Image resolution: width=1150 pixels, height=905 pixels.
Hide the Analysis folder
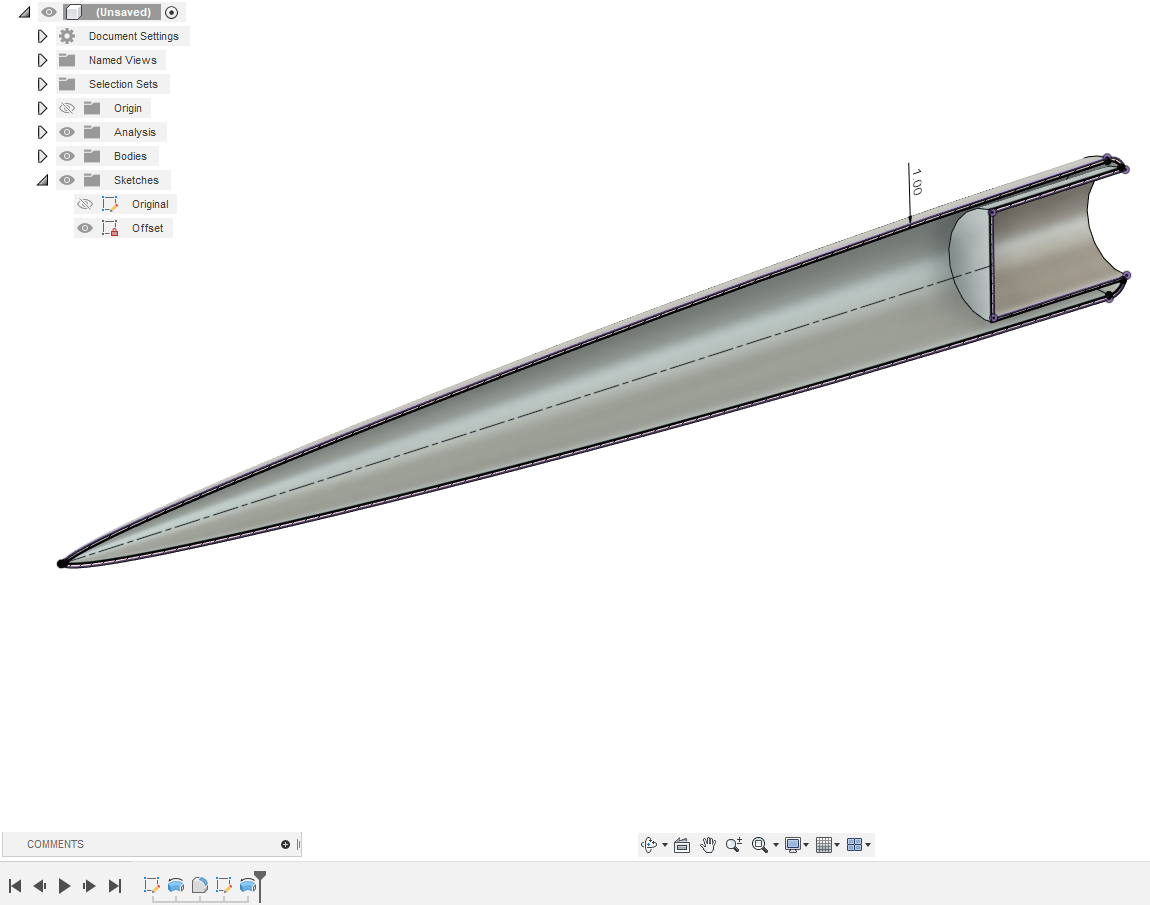[67, 132]
